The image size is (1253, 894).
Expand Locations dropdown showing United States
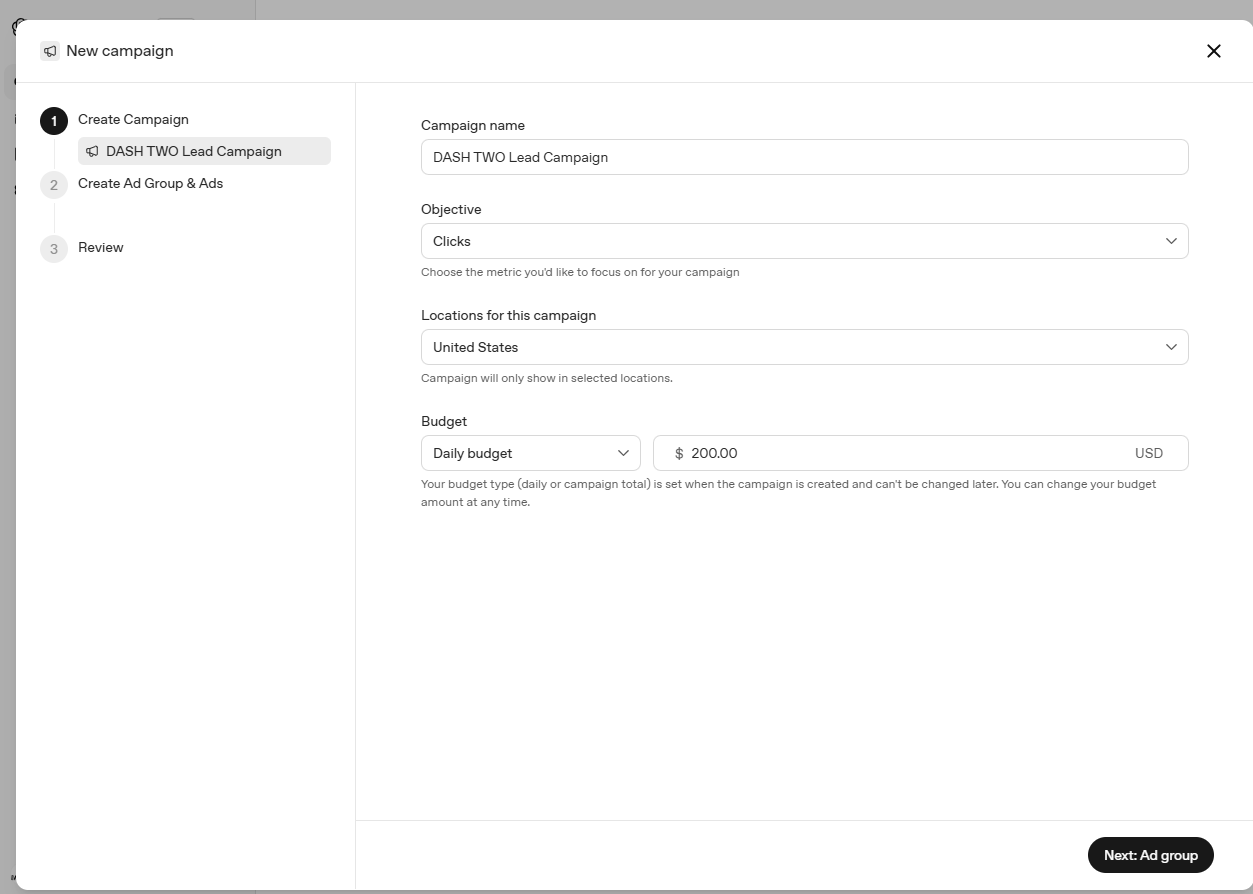[804, 347]
